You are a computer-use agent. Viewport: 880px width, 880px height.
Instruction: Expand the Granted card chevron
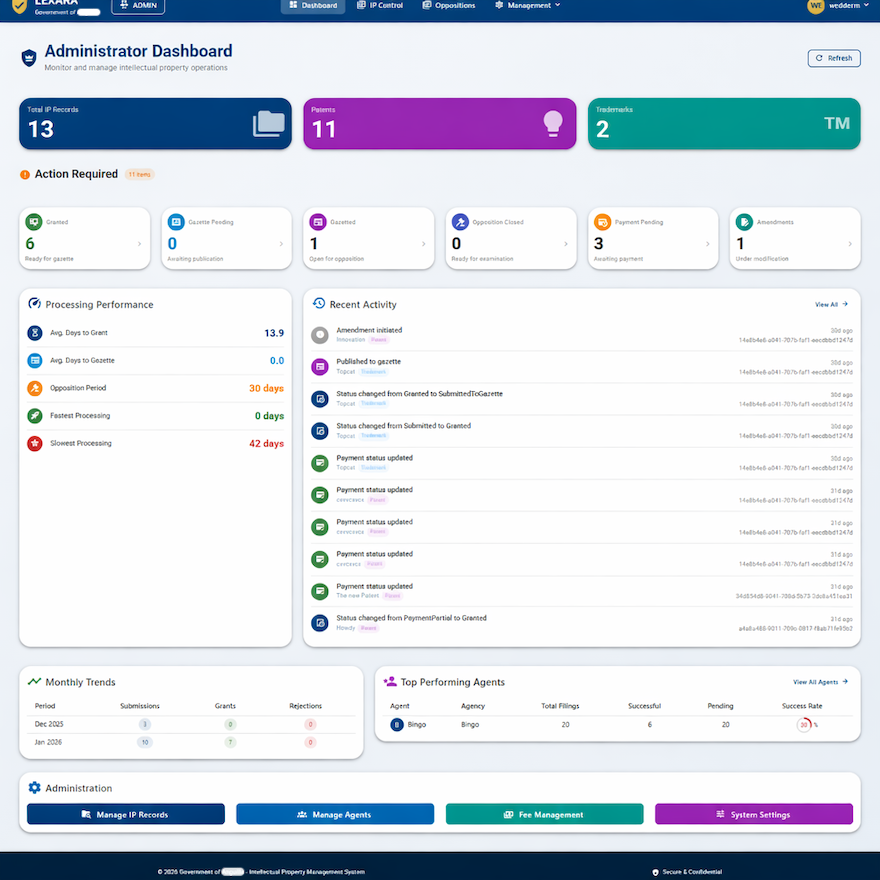tap(139, 244)
